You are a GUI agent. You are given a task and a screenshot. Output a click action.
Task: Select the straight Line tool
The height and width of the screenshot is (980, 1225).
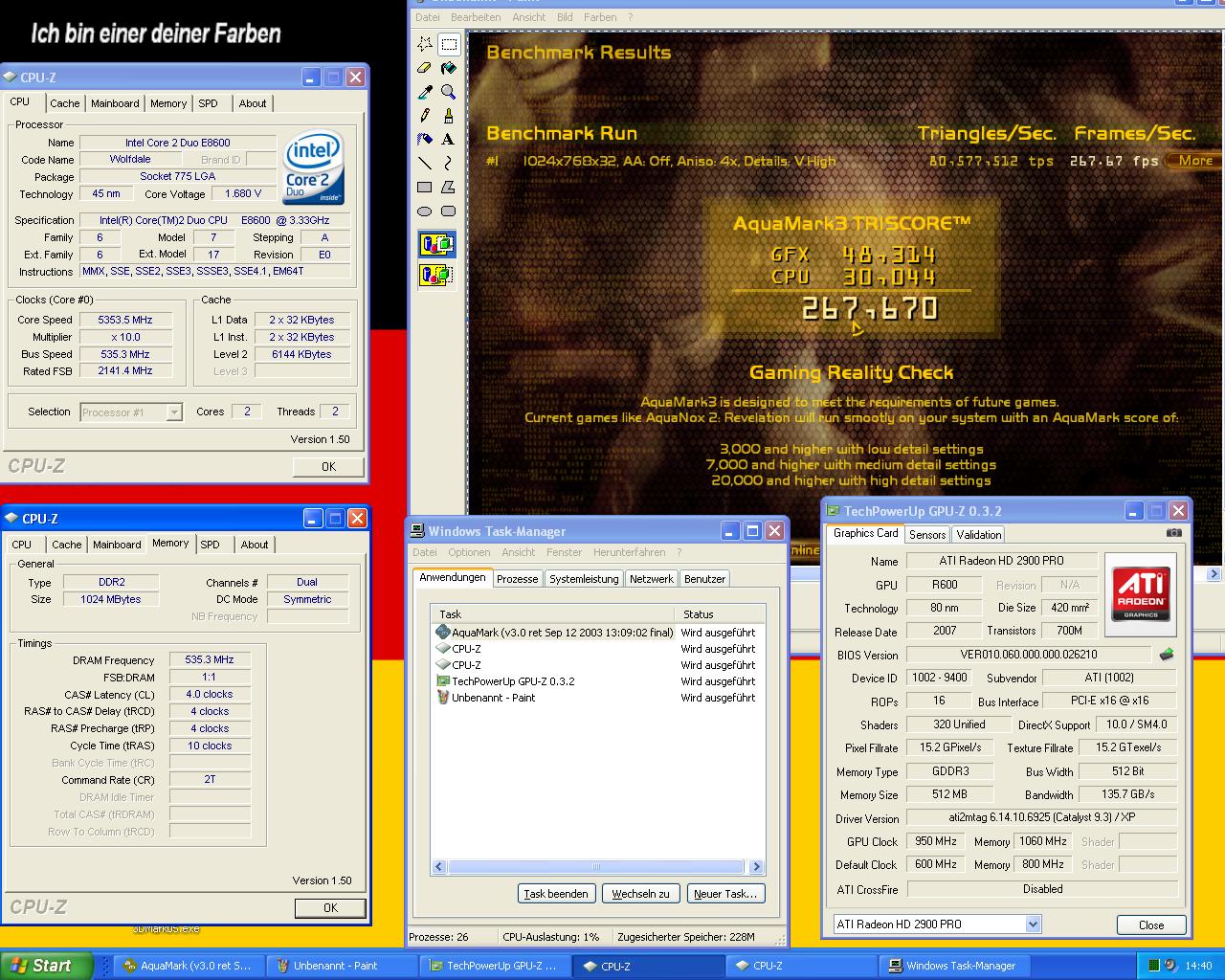(x=425, y=164)
